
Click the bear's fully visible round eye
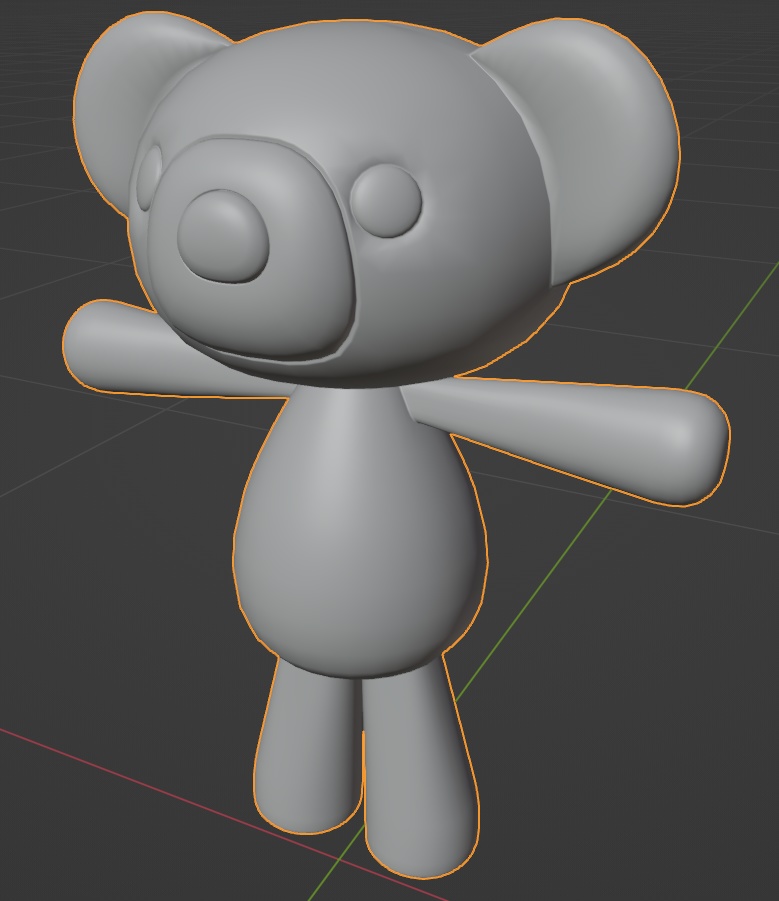coord(386,201)
